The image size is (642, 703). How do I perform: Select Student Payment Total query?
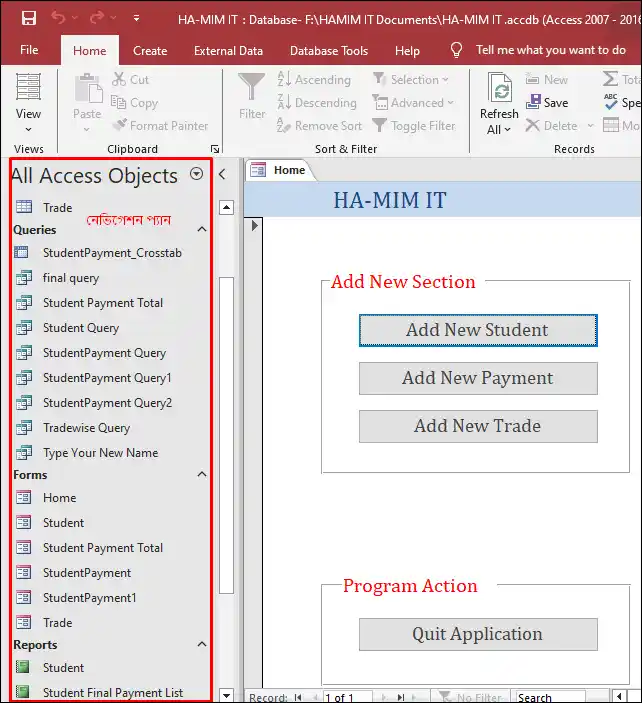click(x=103, y=303)
